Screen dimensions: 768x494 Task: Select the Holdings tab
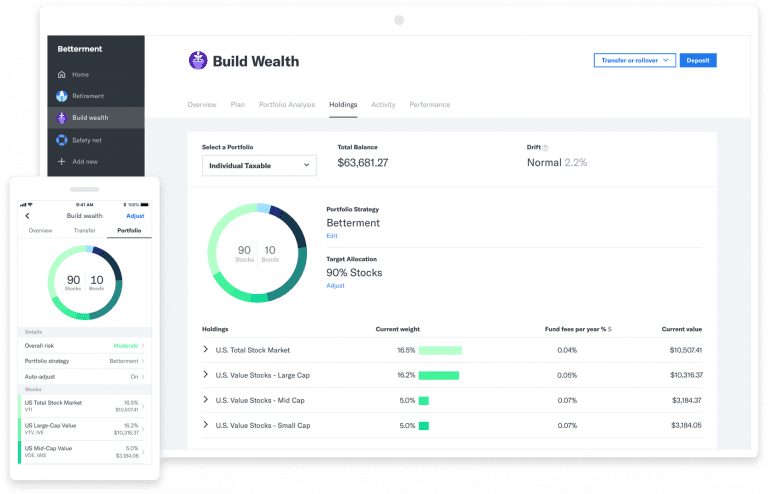coord(343,104)
